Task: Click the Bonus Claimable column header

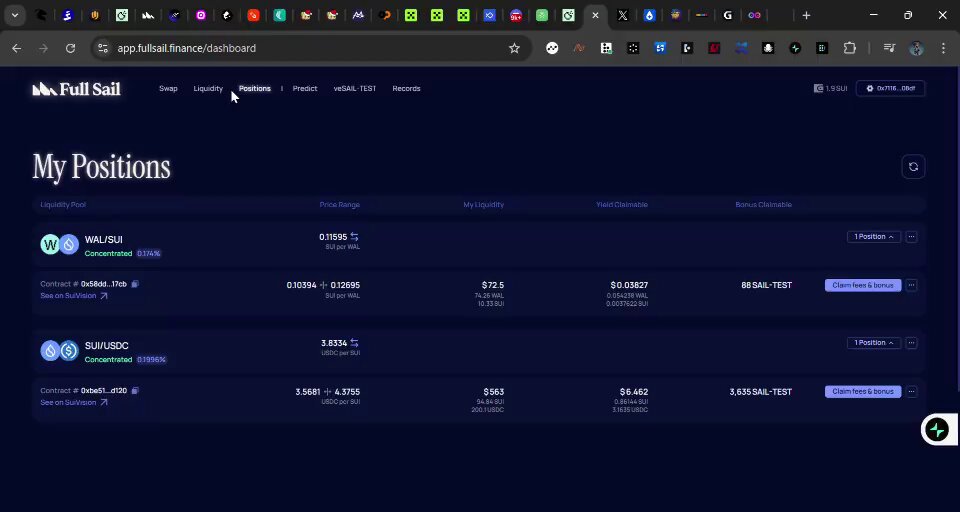Action: (x=763, y=205)
